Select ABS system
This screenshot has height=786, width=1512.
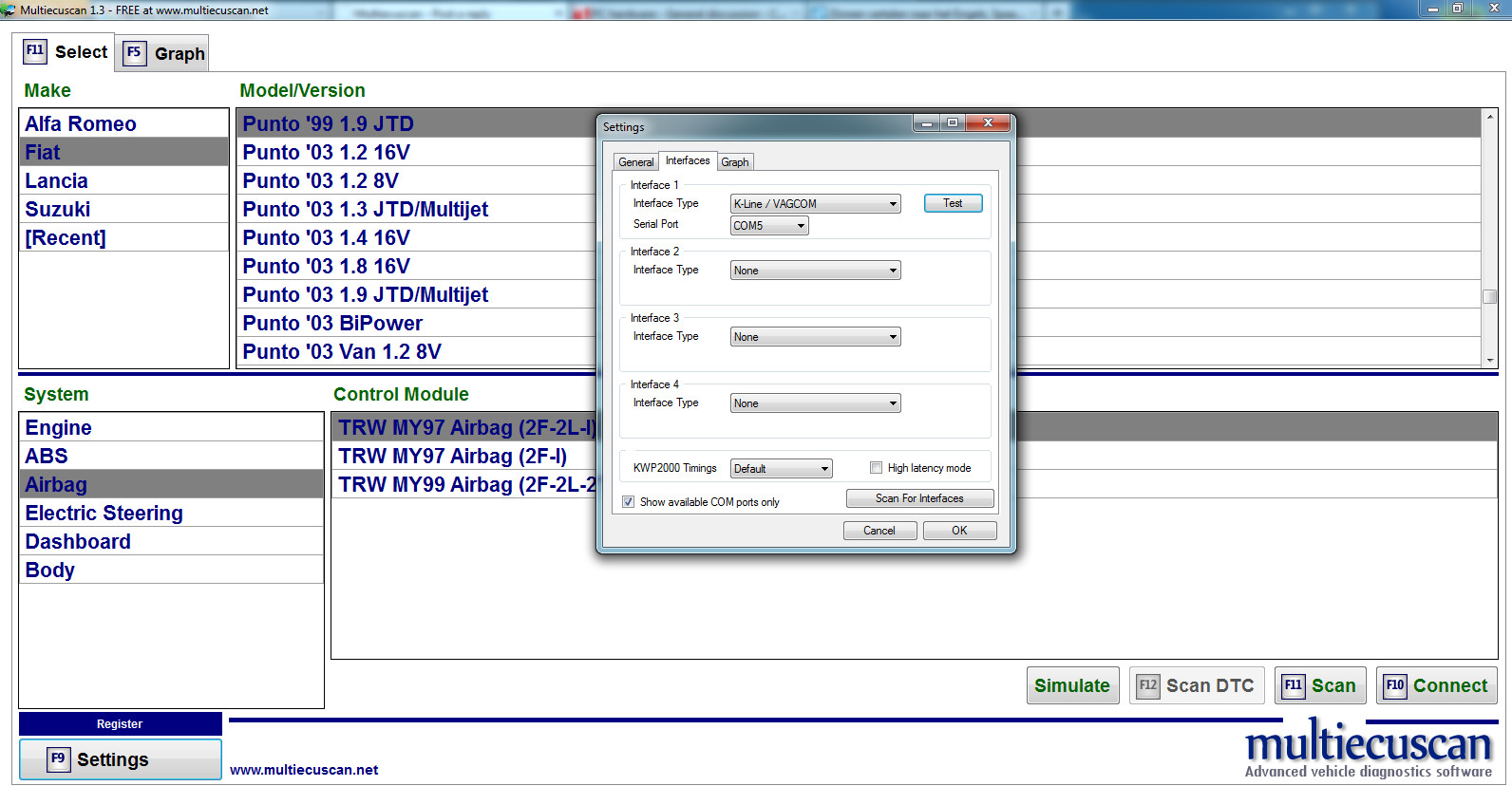172,456
